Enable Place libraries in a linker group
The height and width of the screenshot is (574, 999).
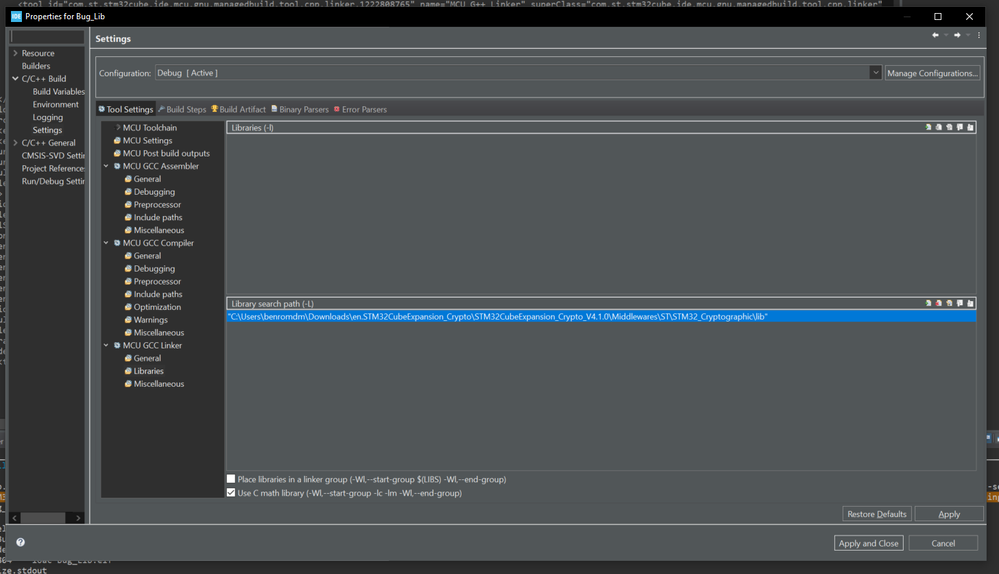[231, 479]
